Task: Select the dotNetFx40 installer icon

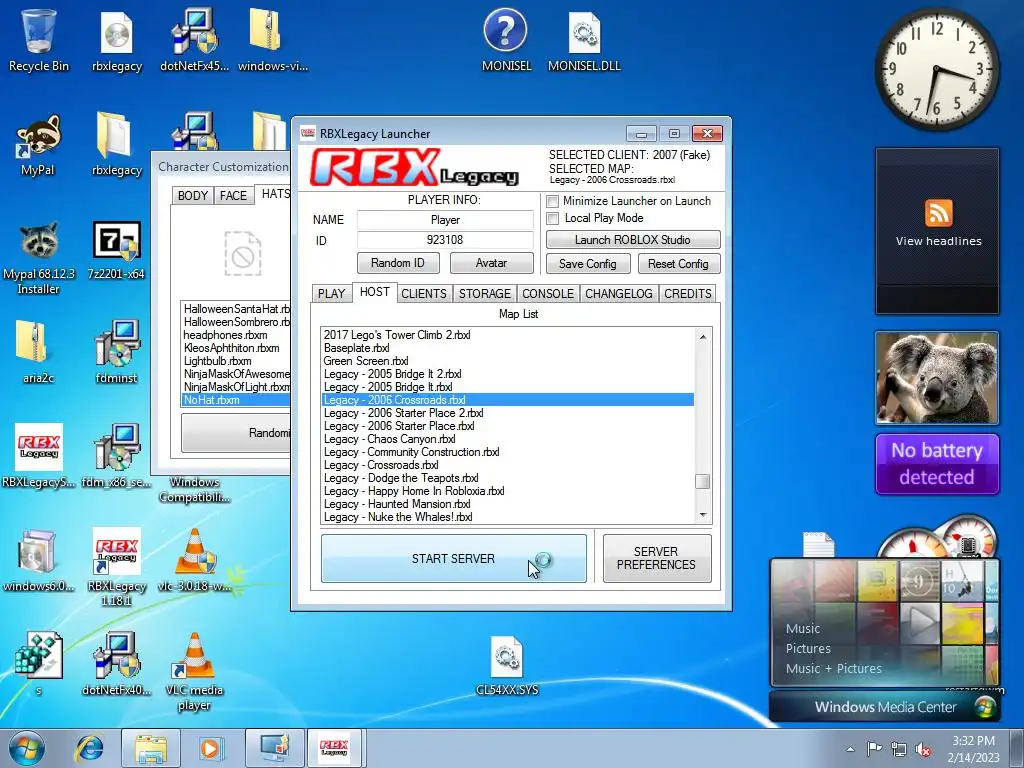Action: pos(116,664)
